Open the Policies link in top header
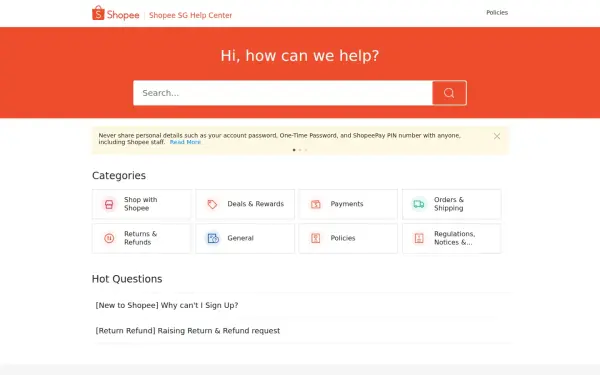 (497, 13)
